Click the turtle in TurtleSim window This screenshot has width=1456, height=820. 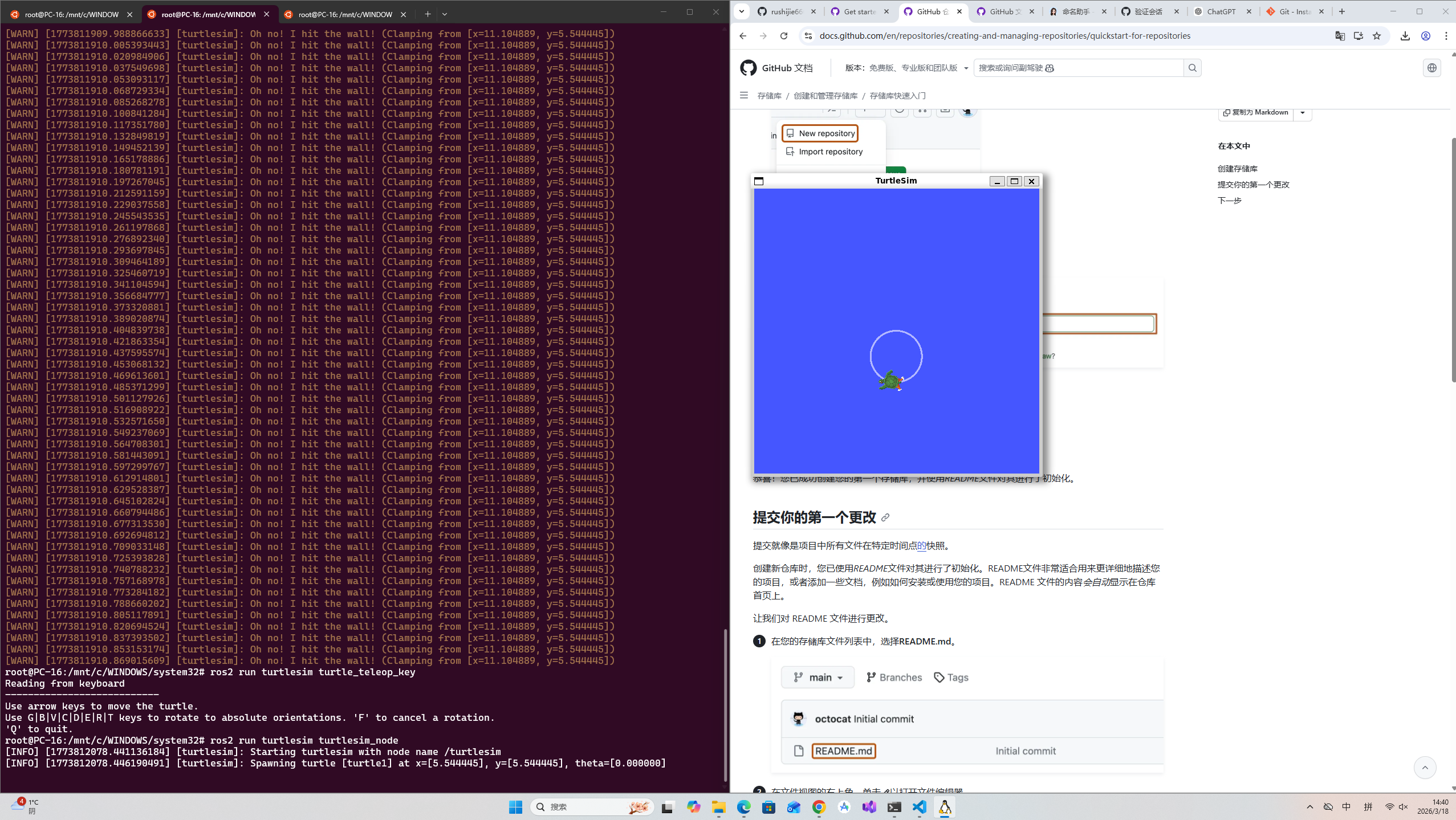890,381
